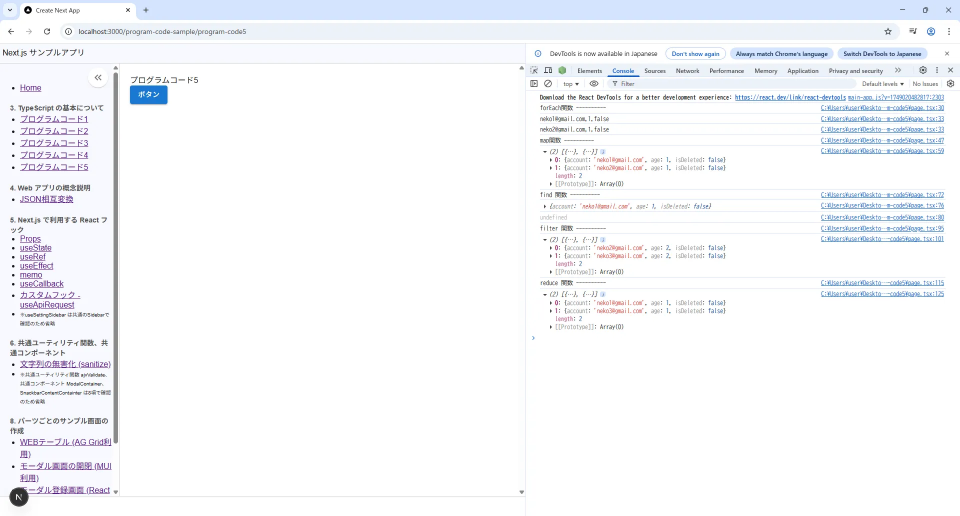Image resolution: width=960 pixels, height=516 pixels.
Task: Open the Privacy and security tab
Action: pos(855,71)
